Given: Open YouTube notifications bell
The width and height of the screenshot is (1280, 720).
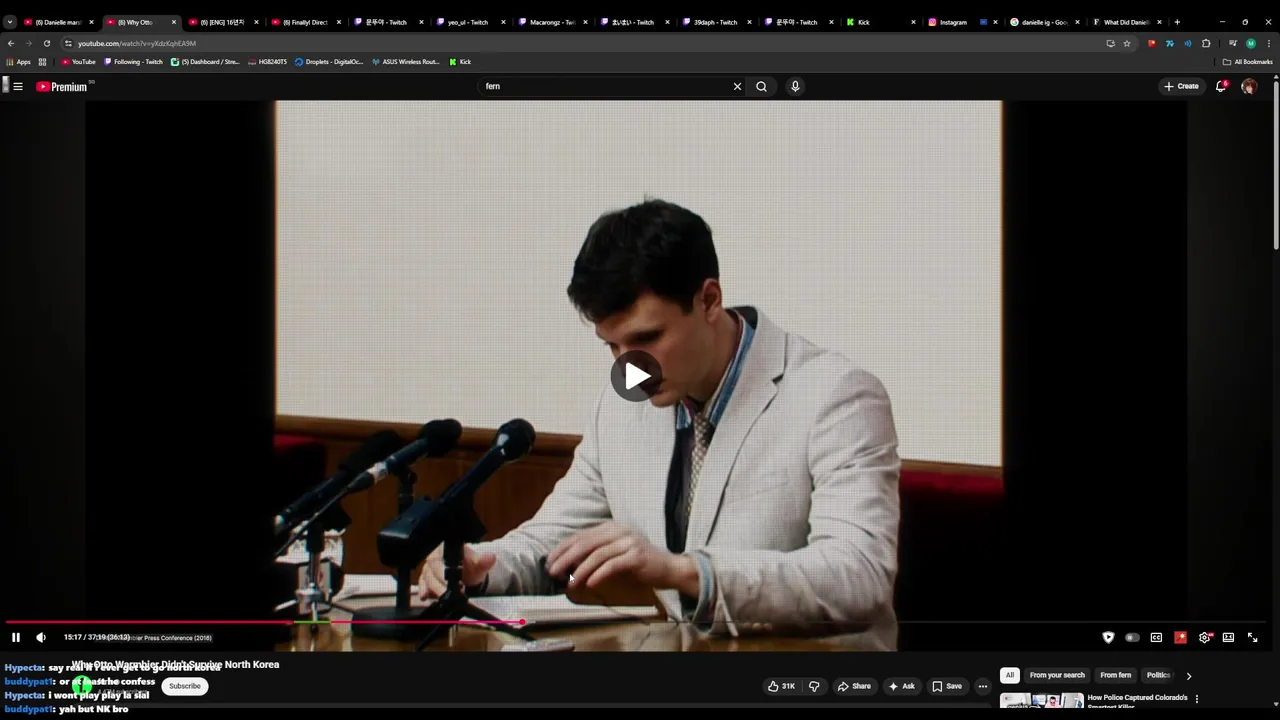Looking at the screenshot, I should coord(1221,86).
